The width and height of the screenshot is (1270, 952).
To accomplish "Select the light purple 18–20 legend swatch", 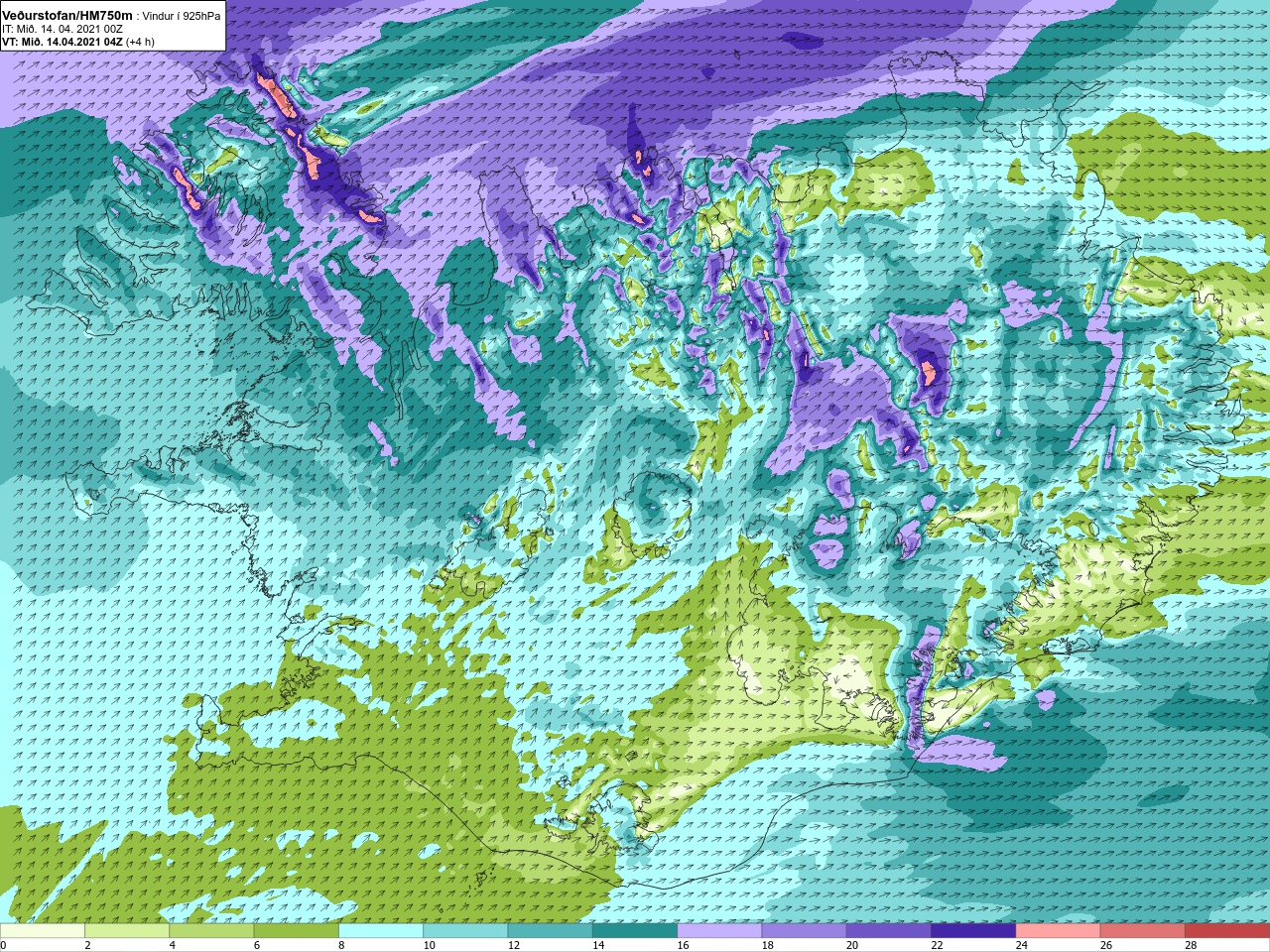I will point(804,931).
